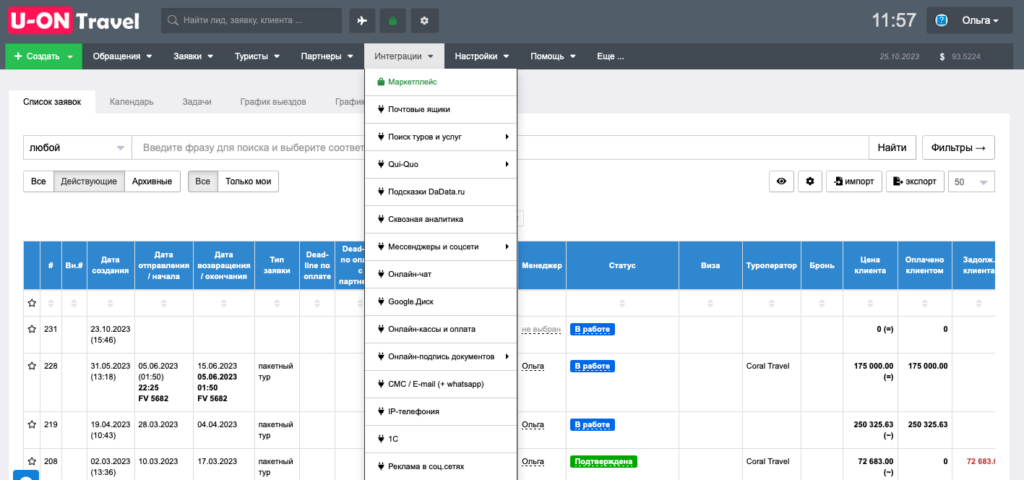
Task: Sort by Статус column header
Action: [x=622, y=266]
